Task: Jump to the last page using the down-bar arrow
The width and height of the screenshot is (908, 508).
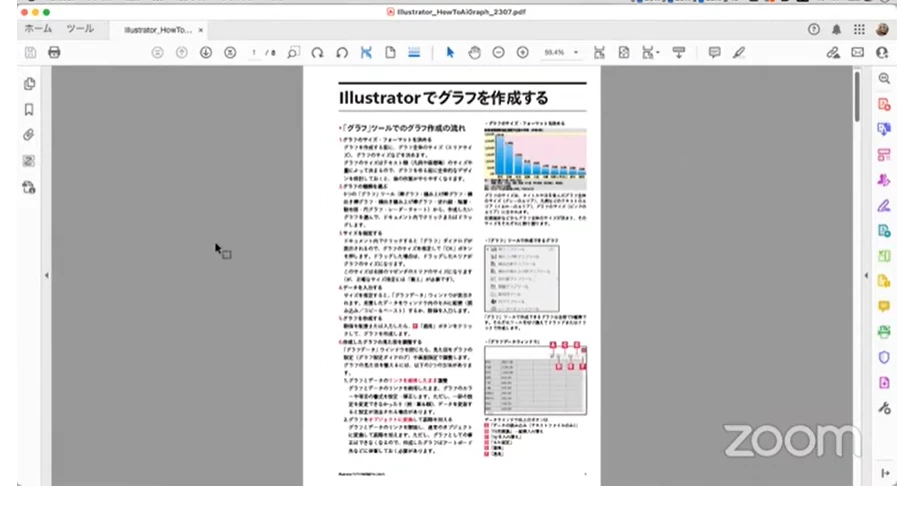Action: tap(230, 53)
